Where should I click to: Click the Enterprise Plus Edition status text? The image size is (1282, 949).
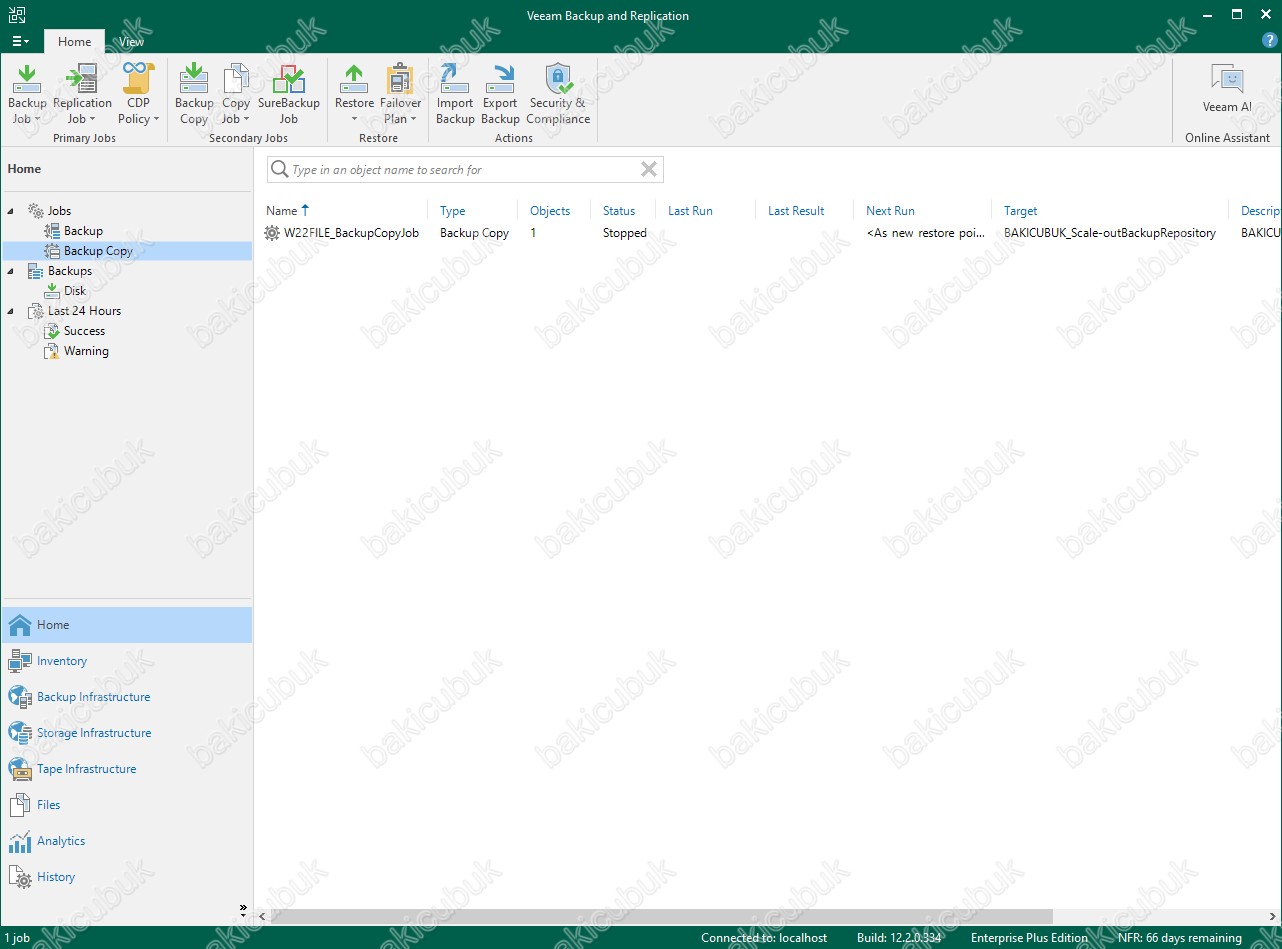click(1029, 938)
